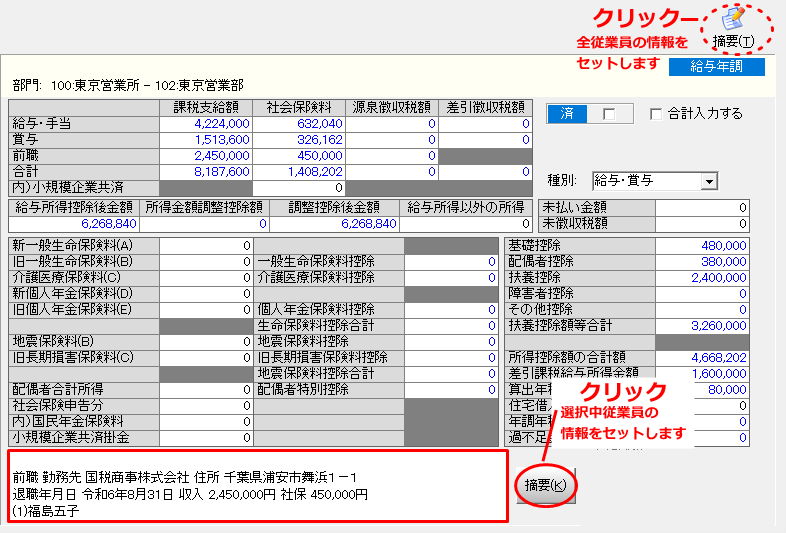Select the 前職 課税支給額 field
This screenshot has width=786, height=533.
pyautogui.click(x=205, y=155)
